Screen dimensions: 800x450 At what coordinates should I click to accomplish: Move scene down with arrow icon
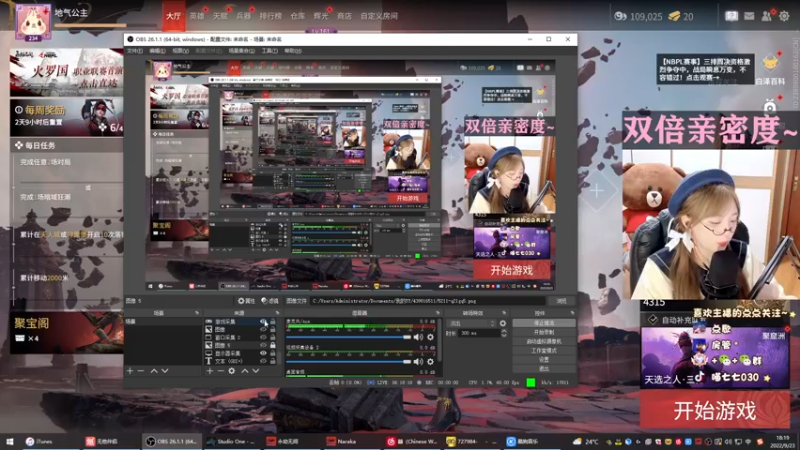pos(165,371)
